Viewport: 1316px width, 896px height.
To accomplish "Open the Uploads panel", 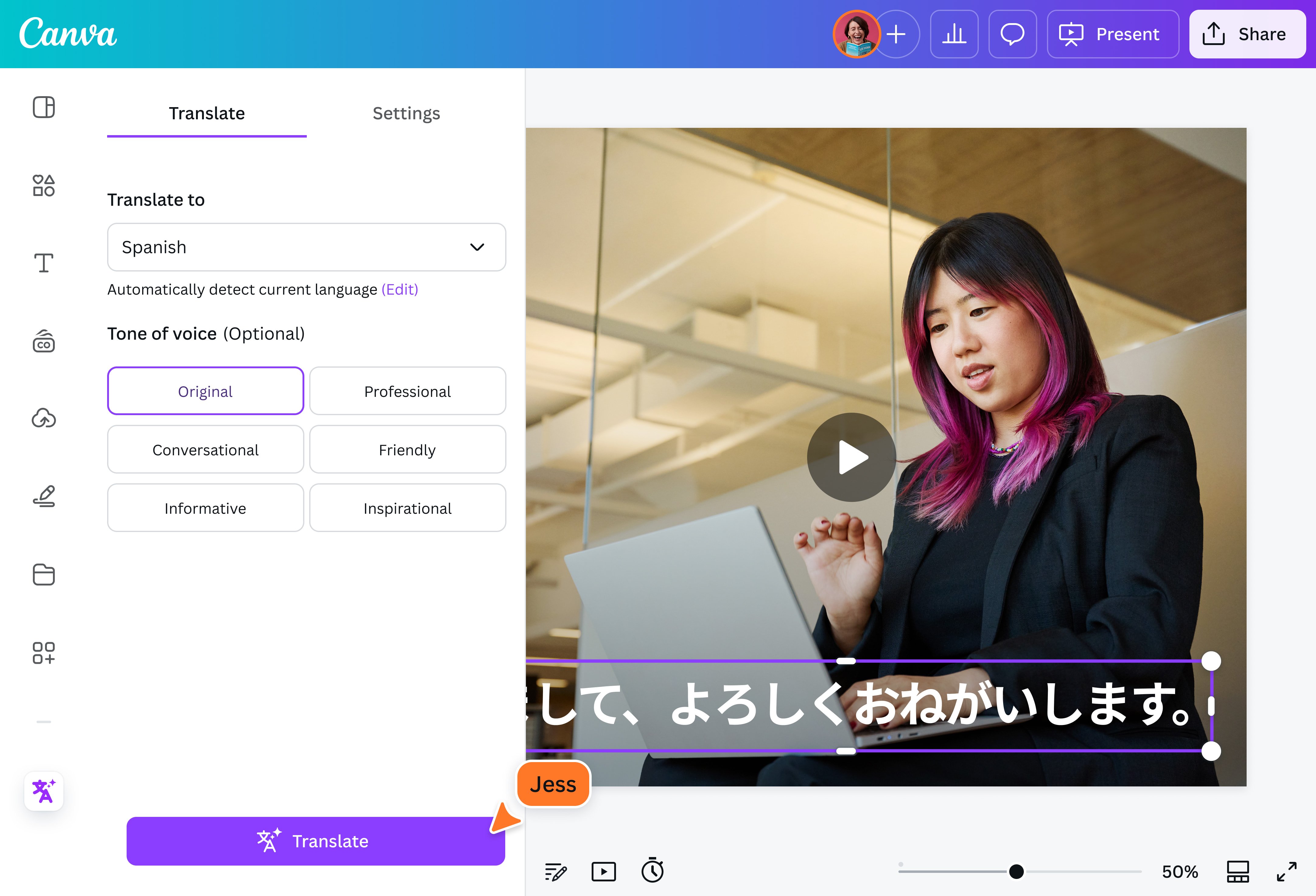I will pos(44,418).
